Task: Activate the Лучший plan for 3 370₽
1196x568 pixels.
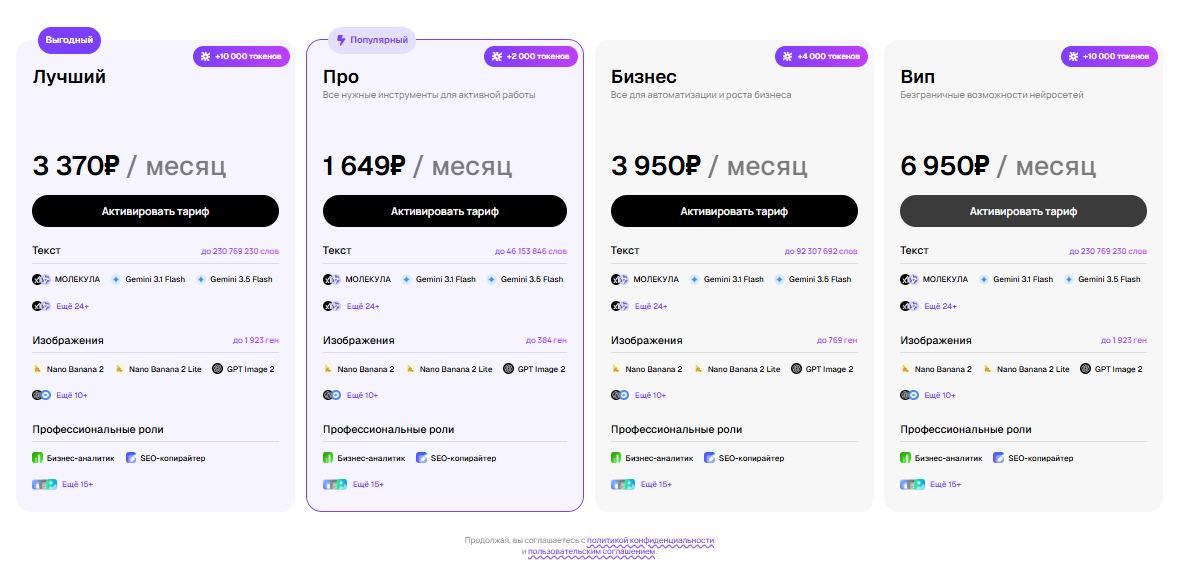Action: [x=156, y=211]
